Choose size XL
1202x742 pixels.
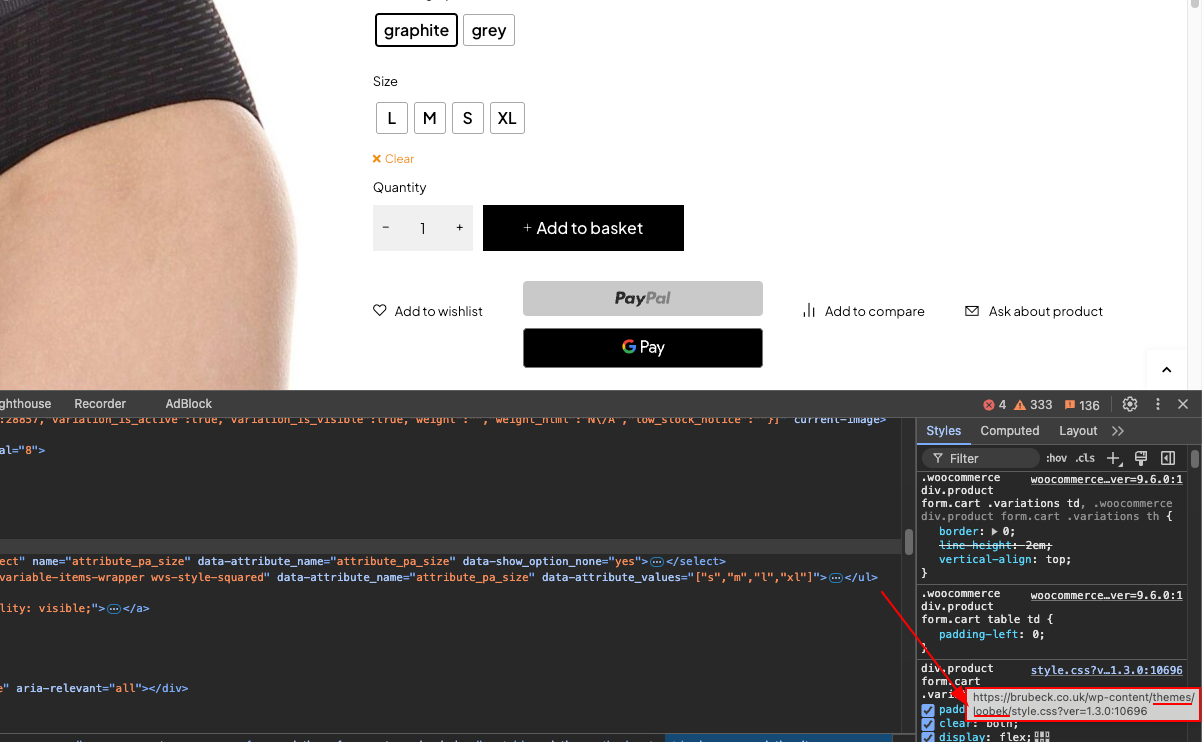click(x=507, y=118)
